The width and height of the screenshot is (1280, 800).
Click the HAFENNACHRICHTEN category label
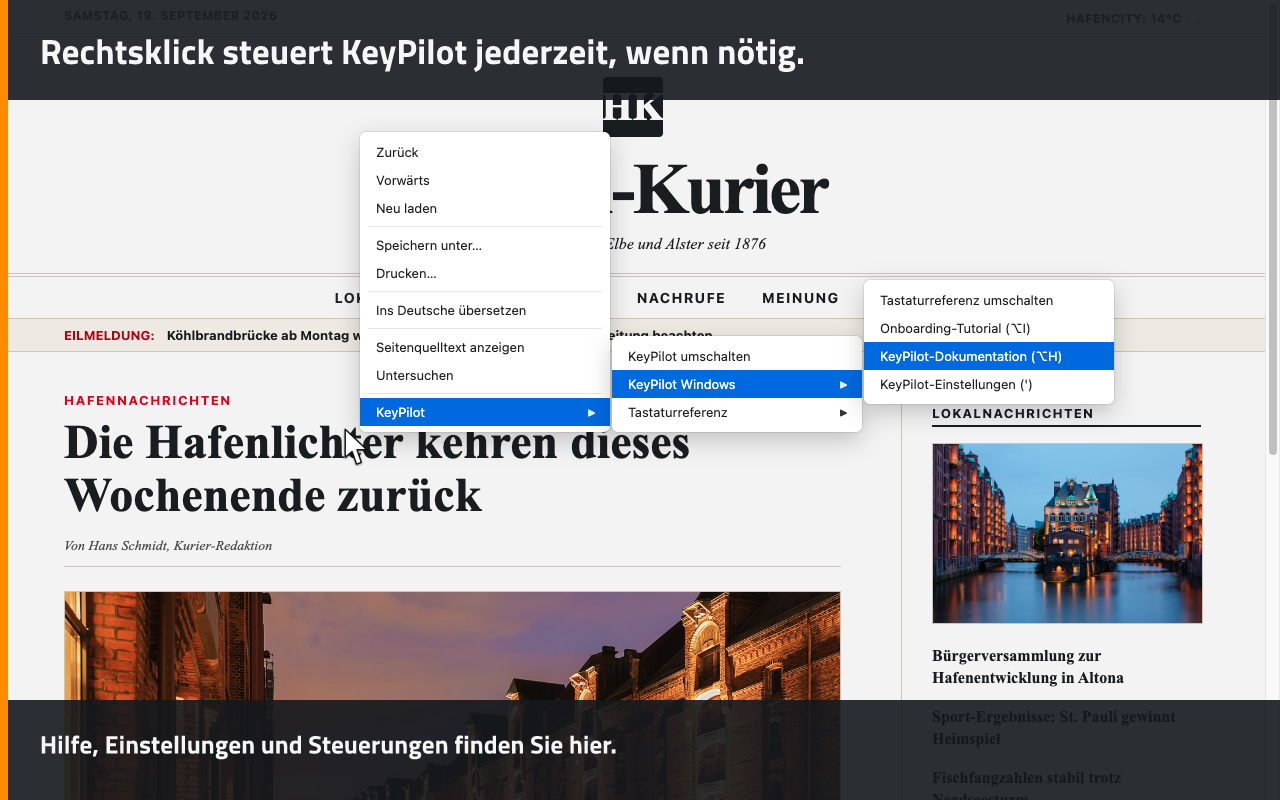(x=148, y=401)
